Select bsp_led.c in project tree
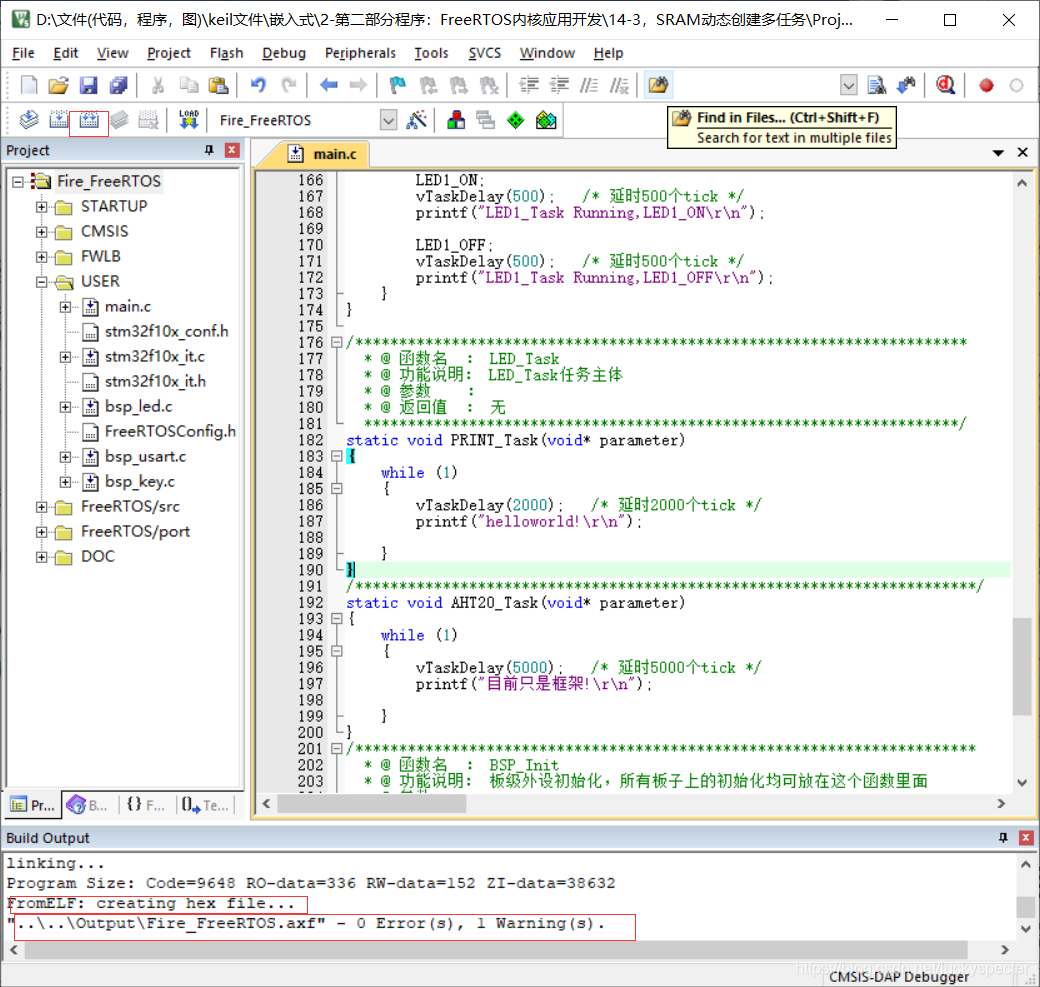Screen dimensions: 1040x987 139,407
